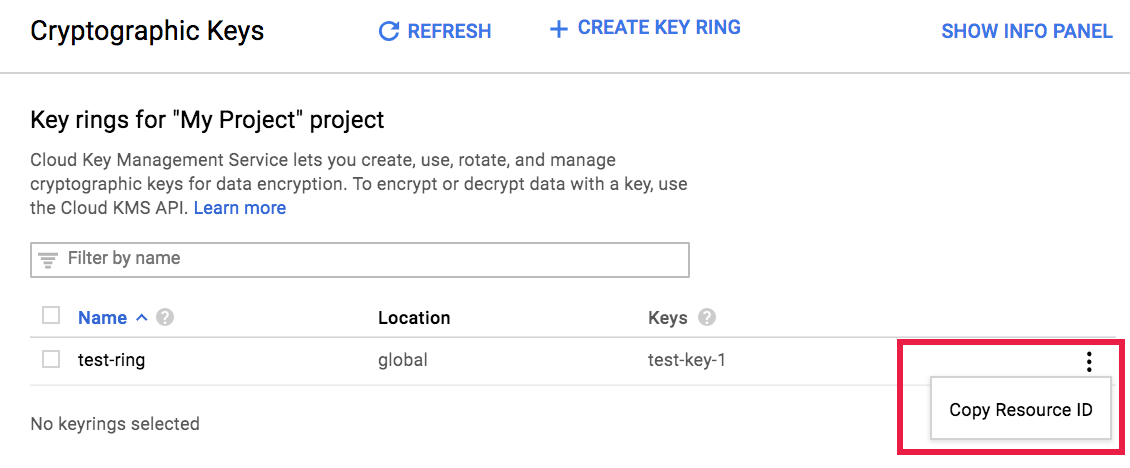Open the test-ring key ring
Image resolution: width=1130 pixels, height=468 pixels.
(x=111, y=360)
